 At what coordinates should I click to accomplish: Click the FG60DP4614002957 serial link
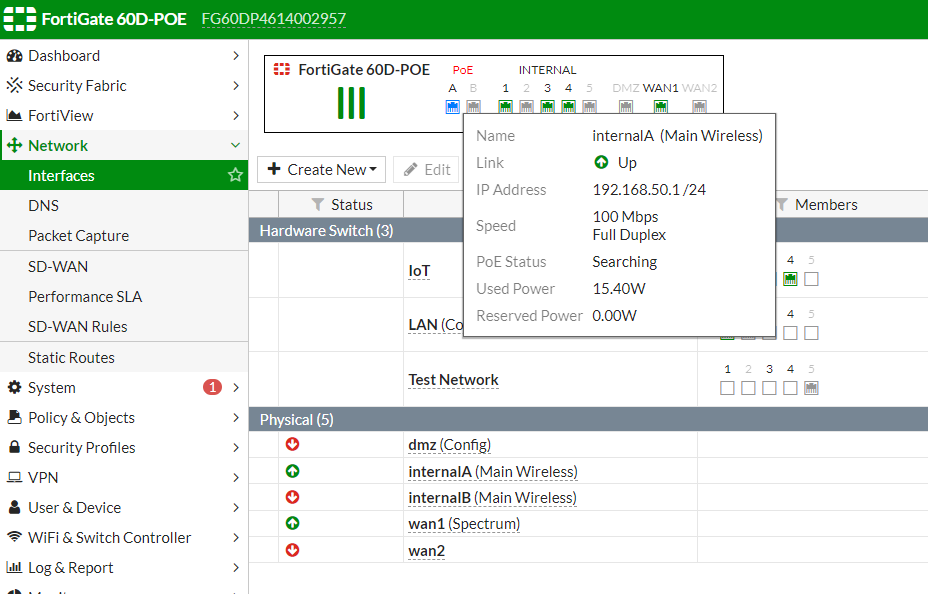273,19
